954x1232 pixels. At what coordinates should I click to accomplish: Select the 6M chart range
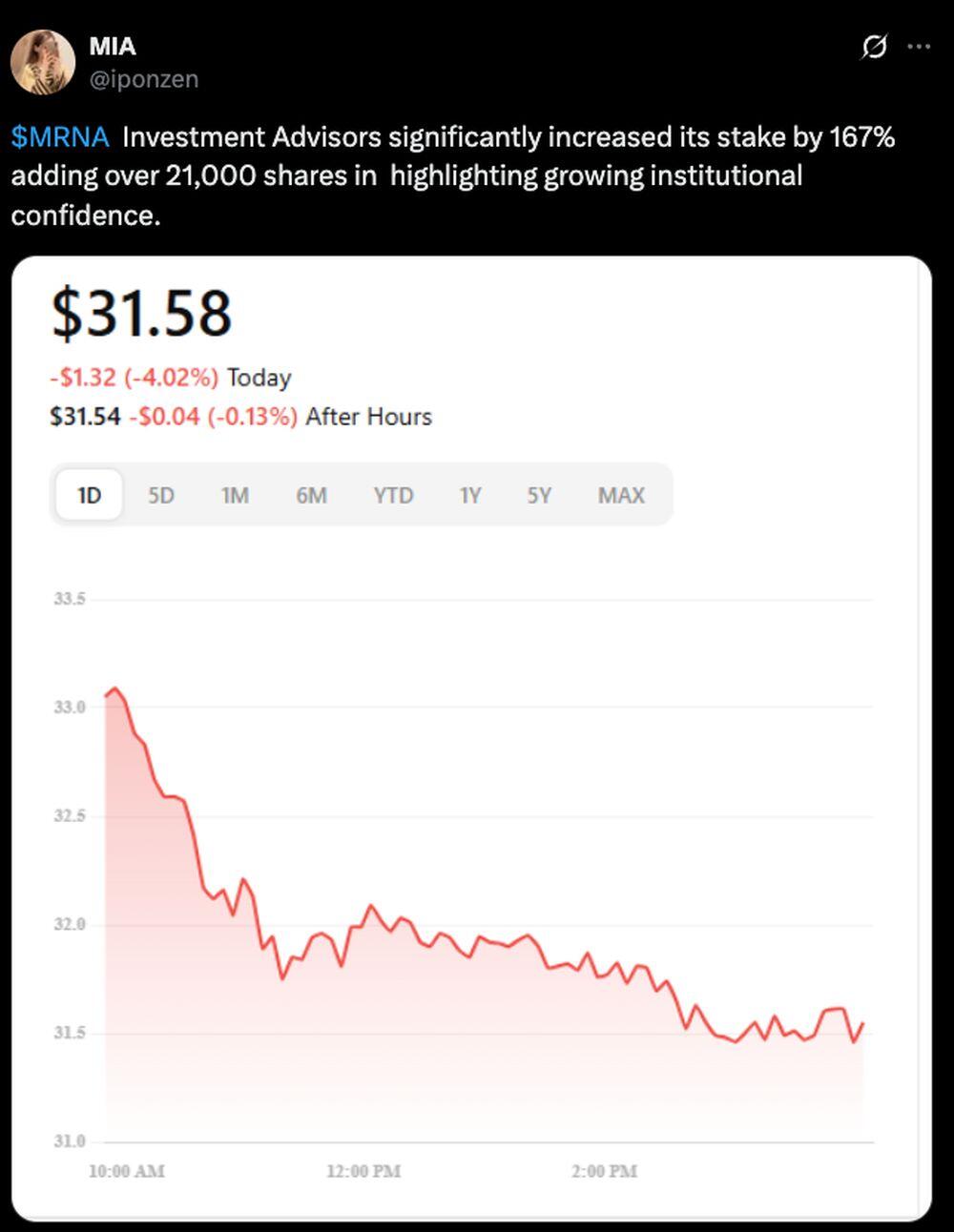tap(311, 495)
